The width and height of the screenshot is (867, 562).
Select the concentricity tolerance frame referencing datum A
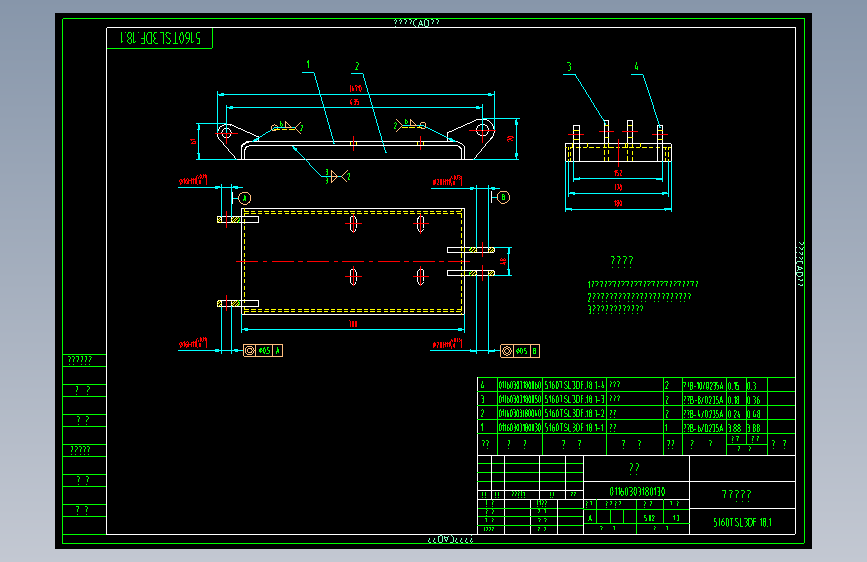263,350
